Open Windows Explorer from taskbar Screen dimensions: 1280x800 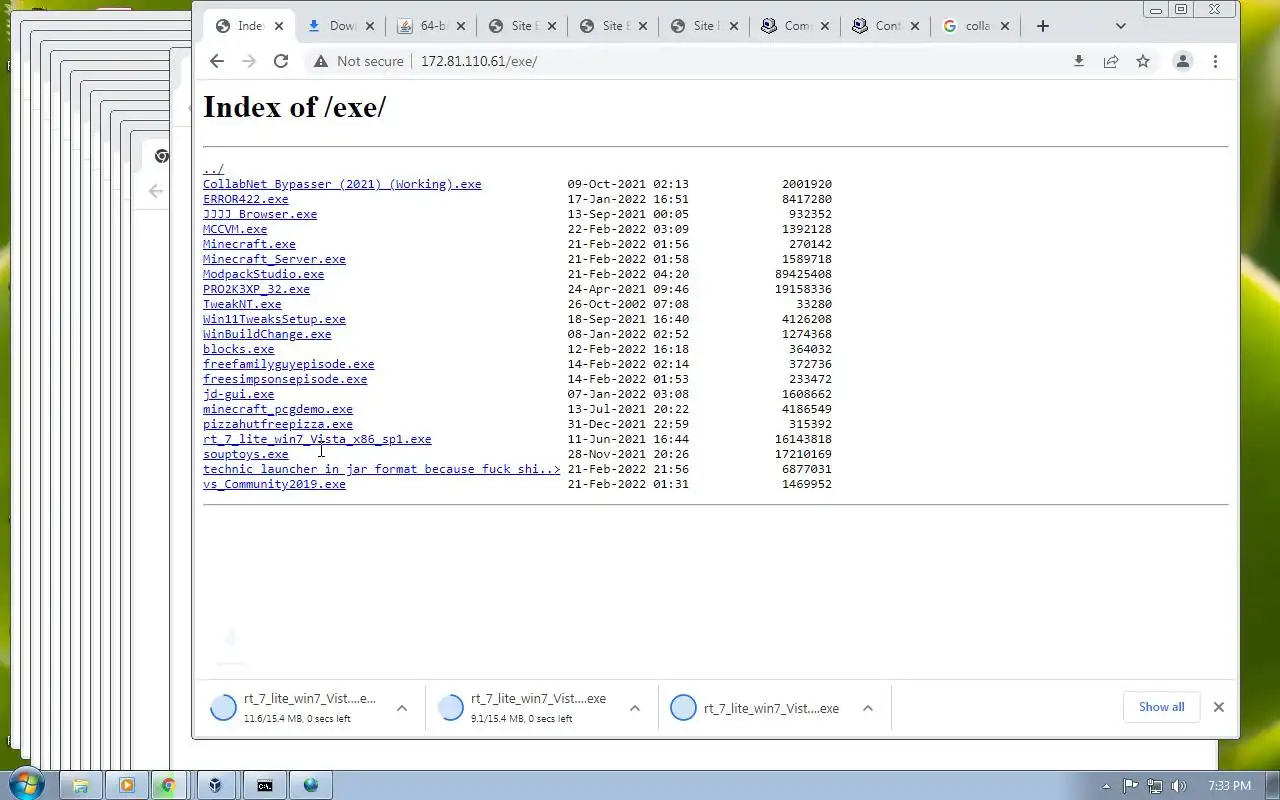[81, 785]
